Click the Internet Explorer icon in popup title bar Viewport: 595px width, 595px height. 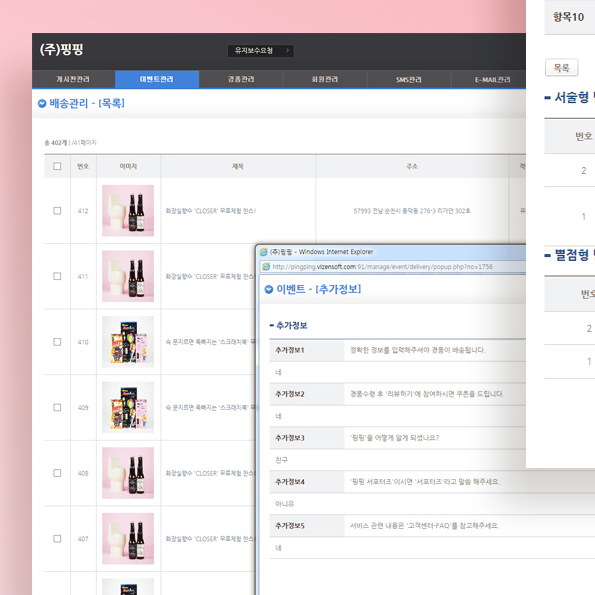(x=264, y=252)
